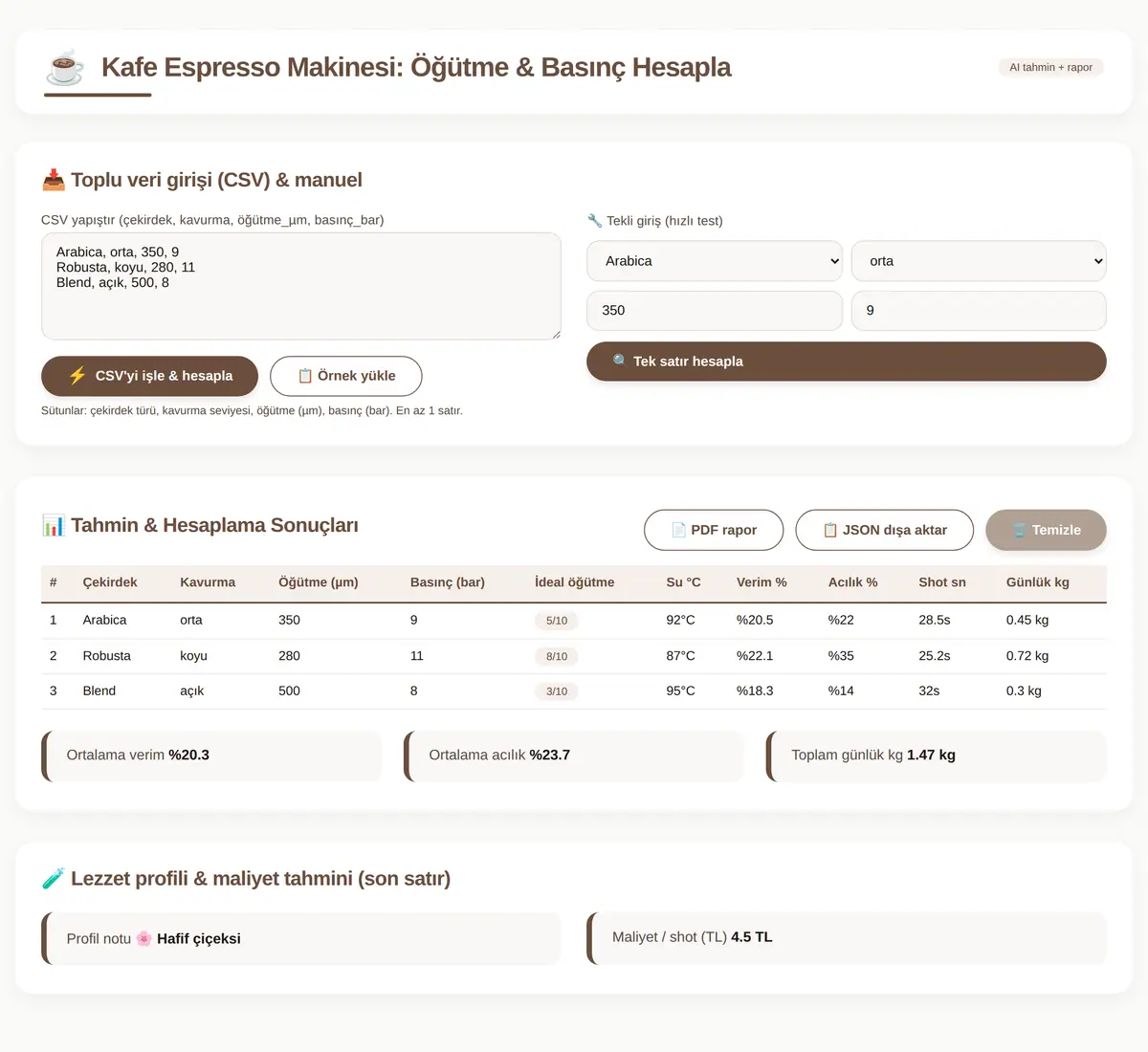The height and width of the screenshot is (1052, 1148).
Task: Click the 8/10 ideal grind badge
Action: (557, 656)
